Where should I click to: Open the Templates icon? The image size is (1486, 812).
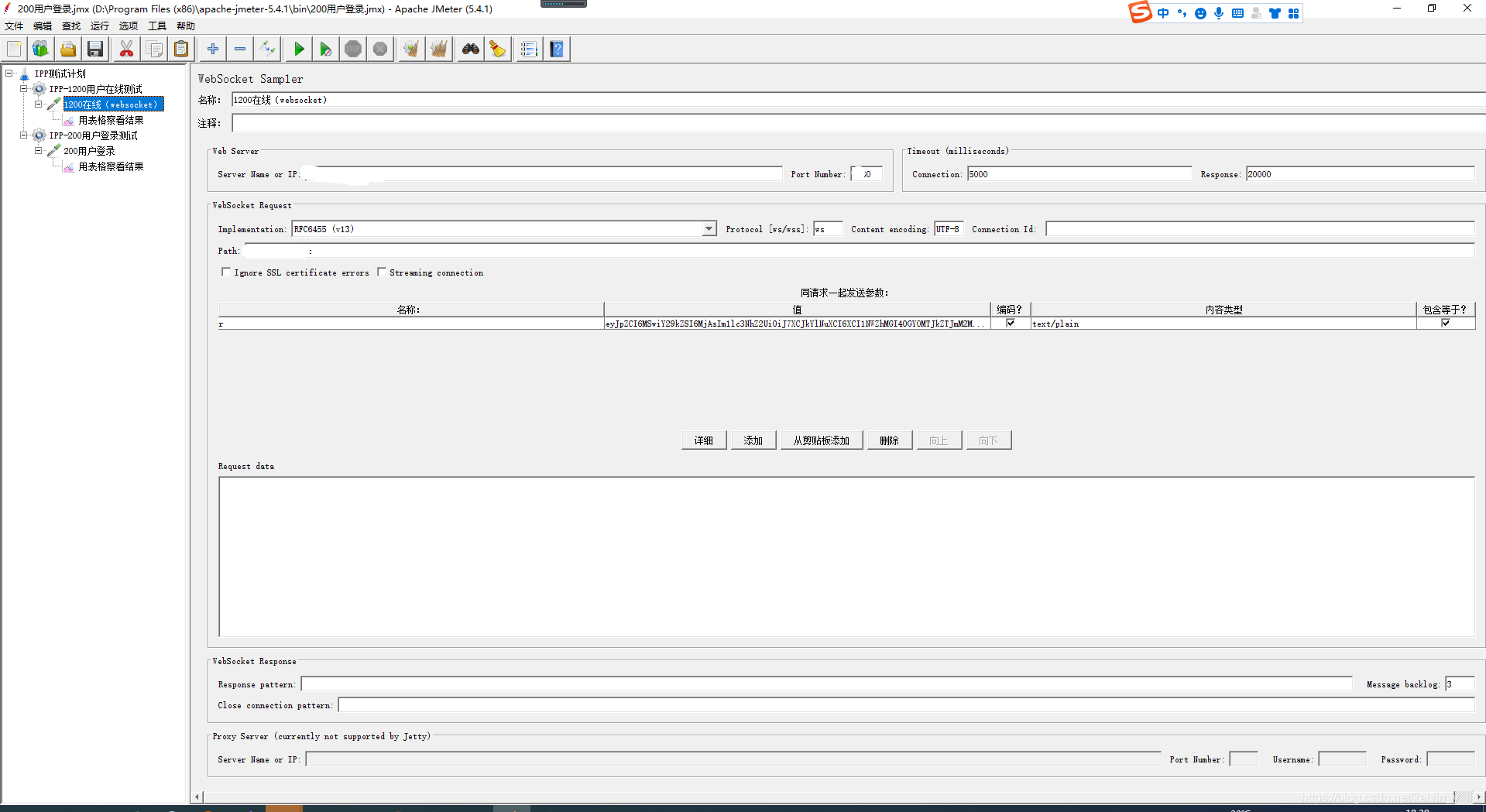click(x=40, y=50)
